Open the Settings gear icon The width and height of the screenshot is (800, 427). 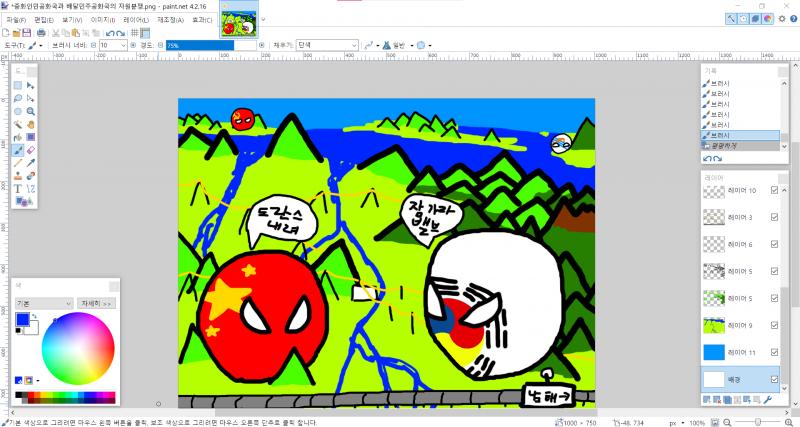point(782,19)
